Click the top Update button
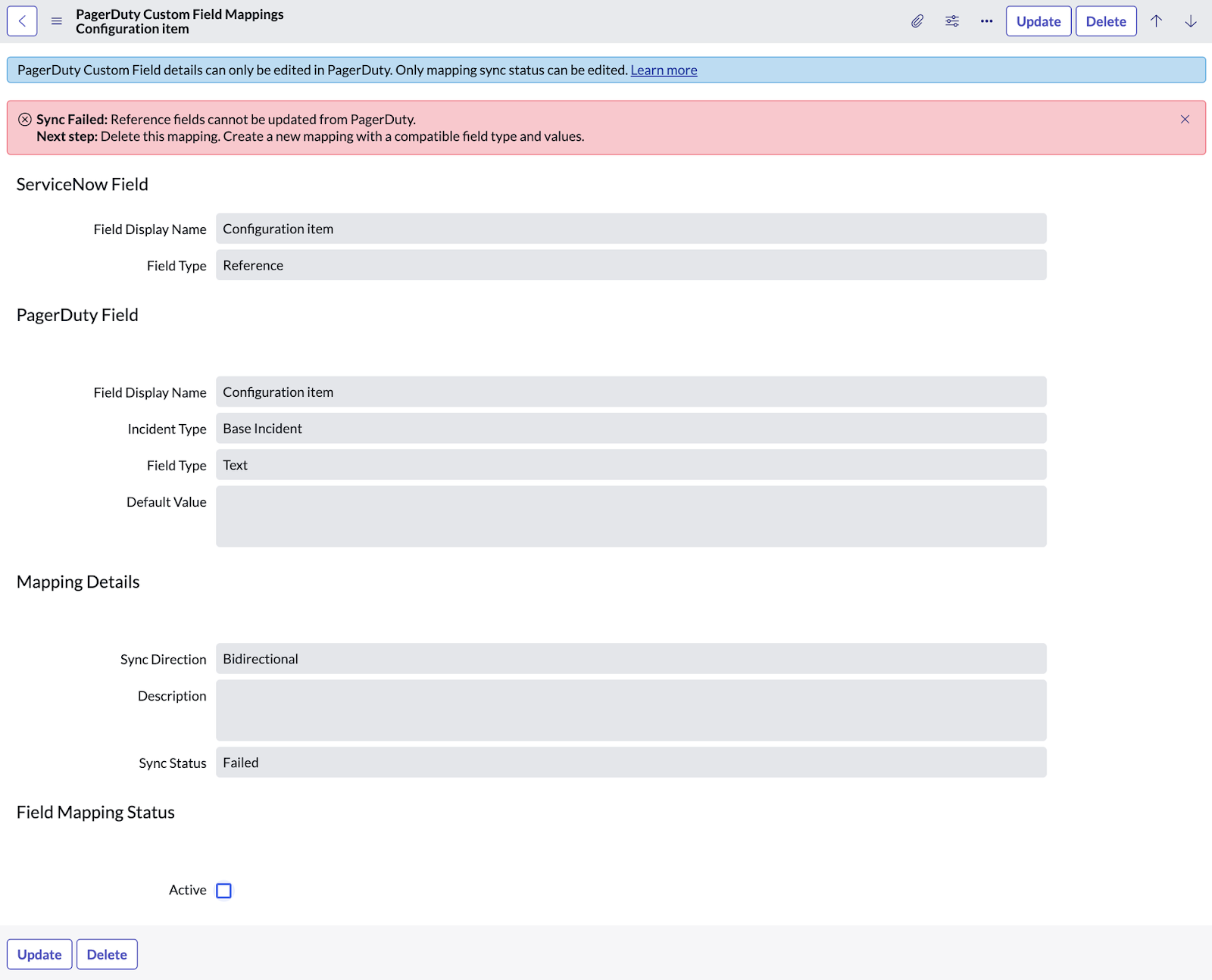1212x980 pixels. pyautogui.click(x=1039, y=21)
